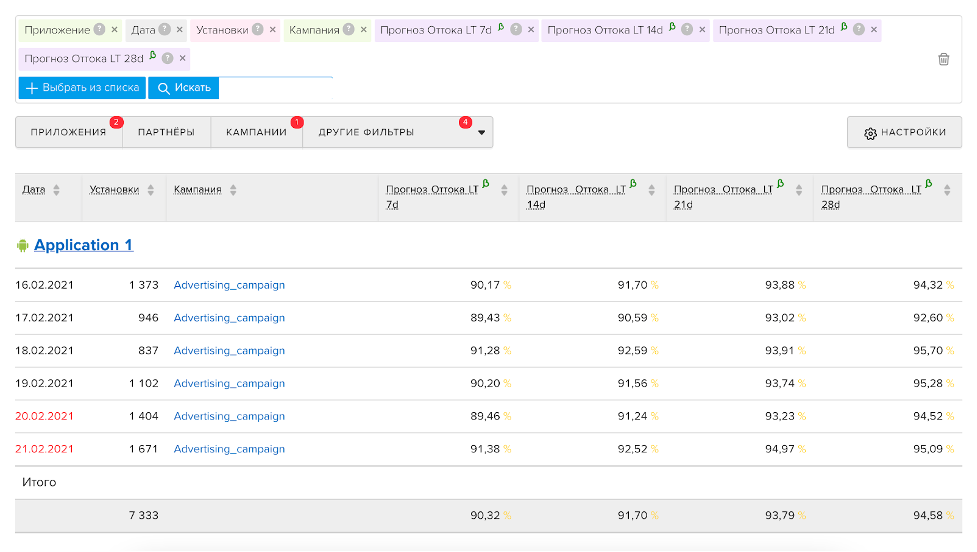This screenshot has height=552, width=977.
Task: Open help tooltip for Установки tag
Action: (257, 29)
